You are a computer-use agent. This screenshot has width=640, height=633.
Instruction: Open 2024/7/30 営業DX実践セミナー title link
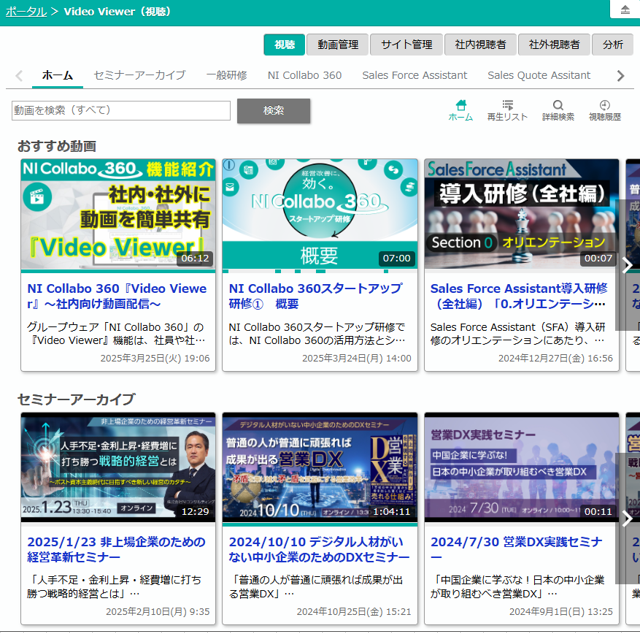517,549
